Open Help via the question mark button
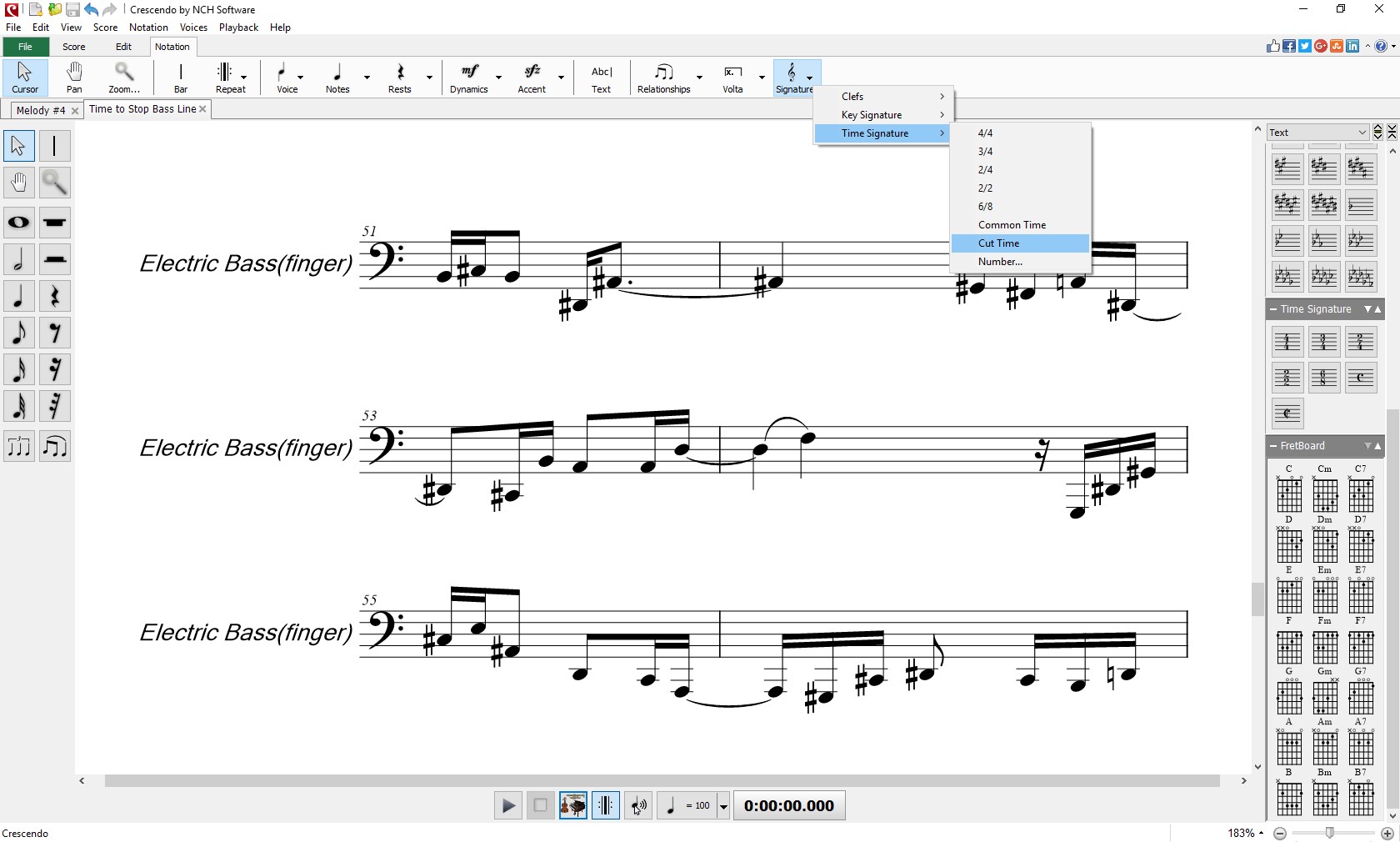 click(x=1382, y=47)
